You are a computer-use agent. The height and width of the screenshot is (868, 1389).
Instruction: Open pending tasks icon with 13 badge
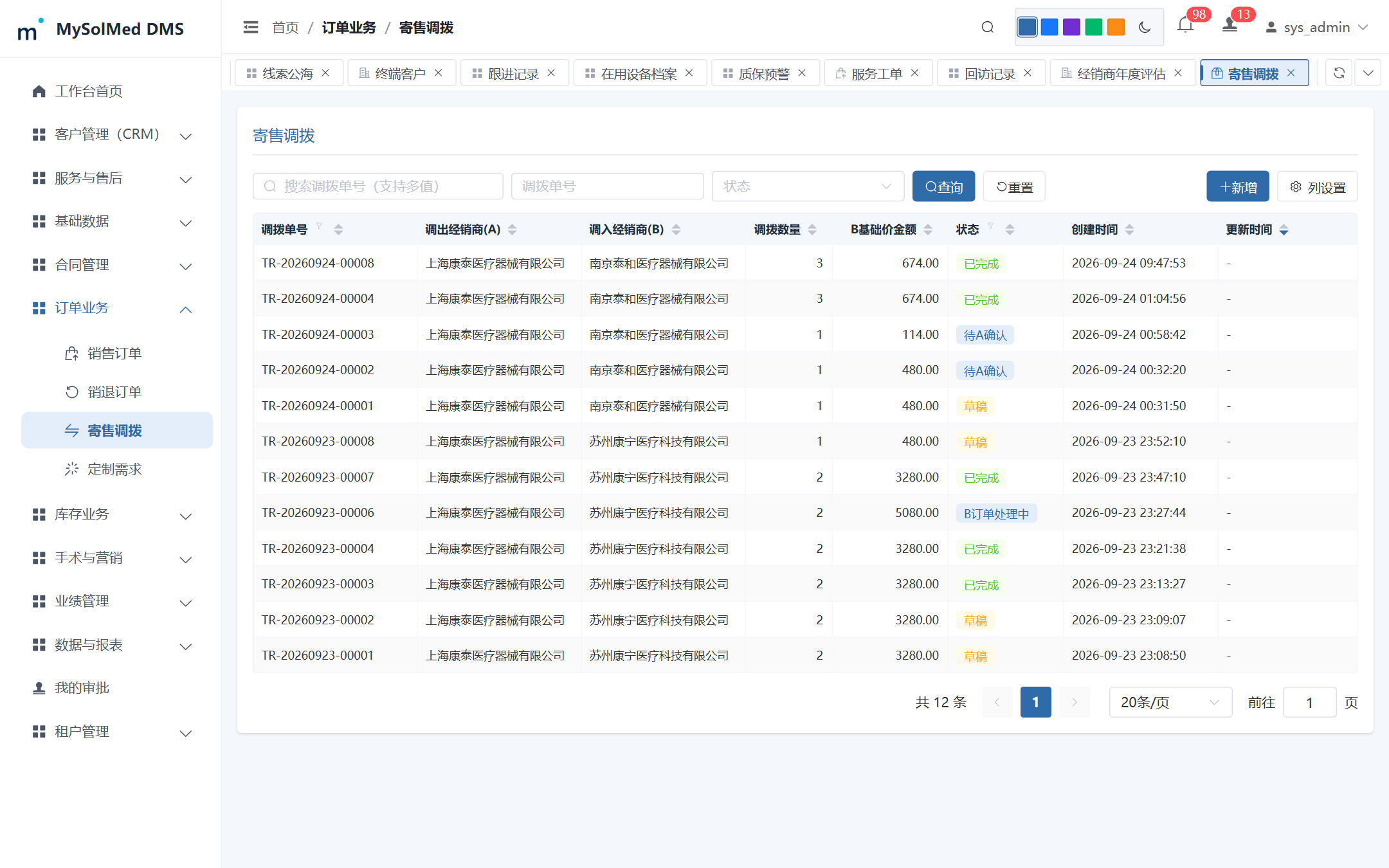[1230, 26]
